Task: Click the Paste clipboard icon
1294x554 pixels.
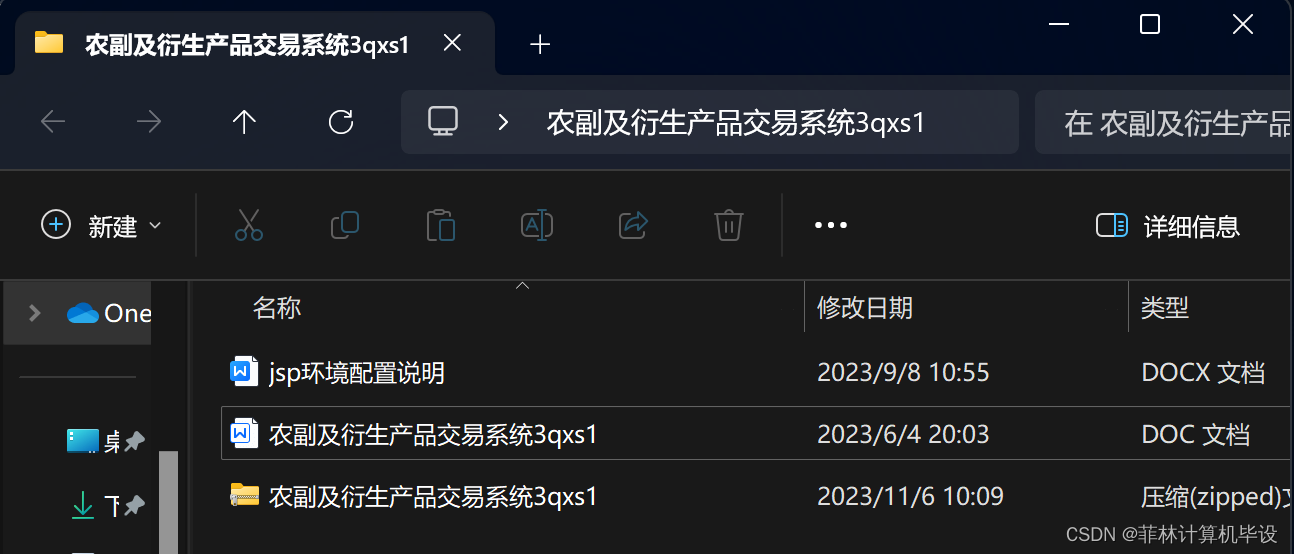Action: [441, 225]
